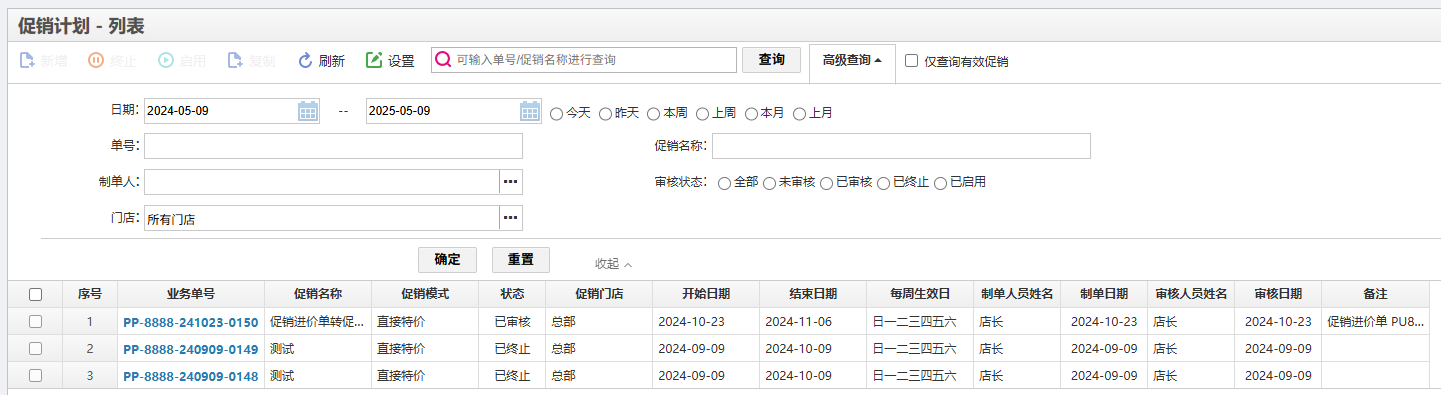Click the 审核人员姓名 column header
Viewport: 1441px width, 395px height.
tap(1191, 294)
